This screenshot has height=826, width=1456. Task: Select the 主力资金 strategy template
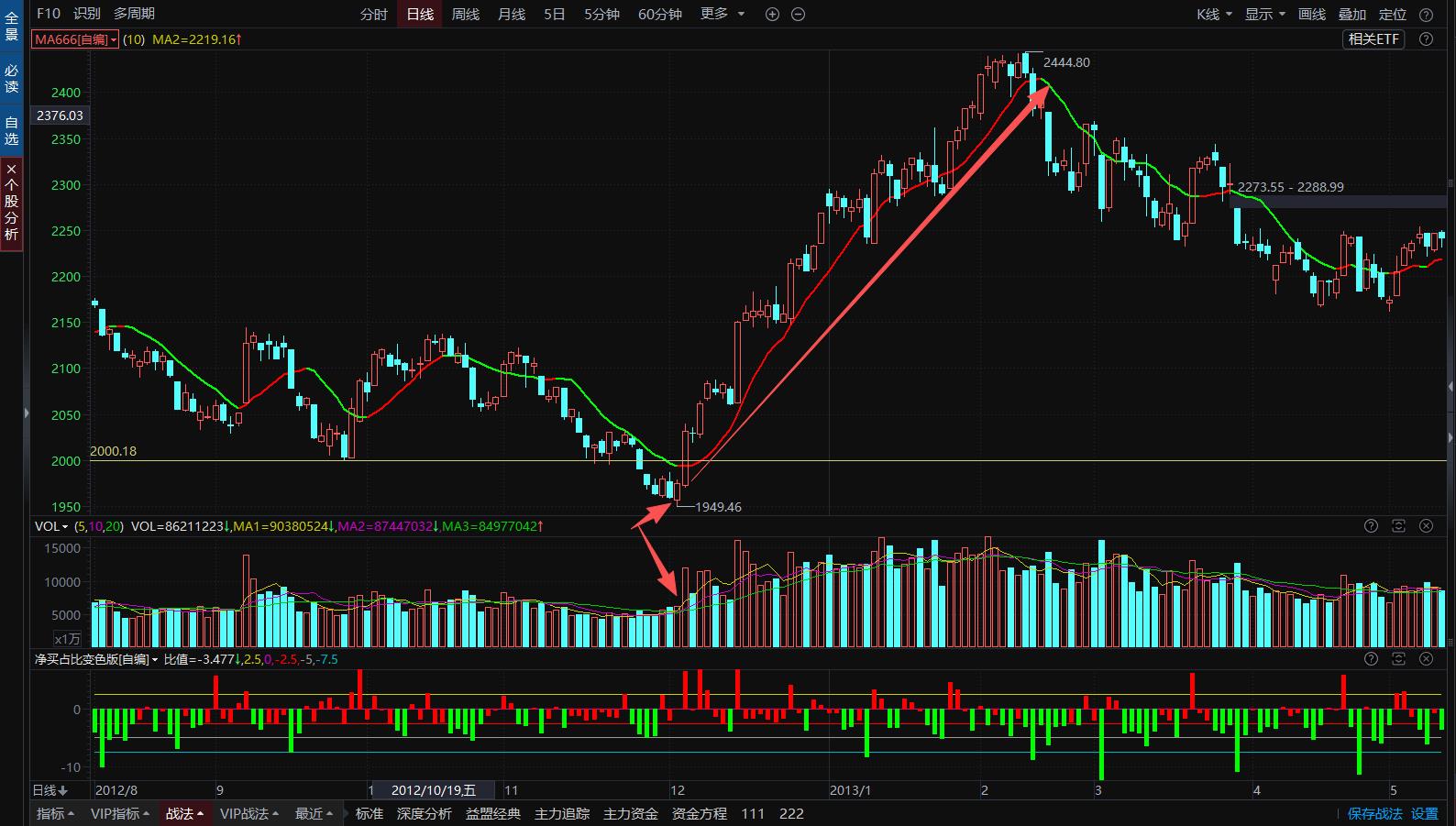(x=631, y=814)
